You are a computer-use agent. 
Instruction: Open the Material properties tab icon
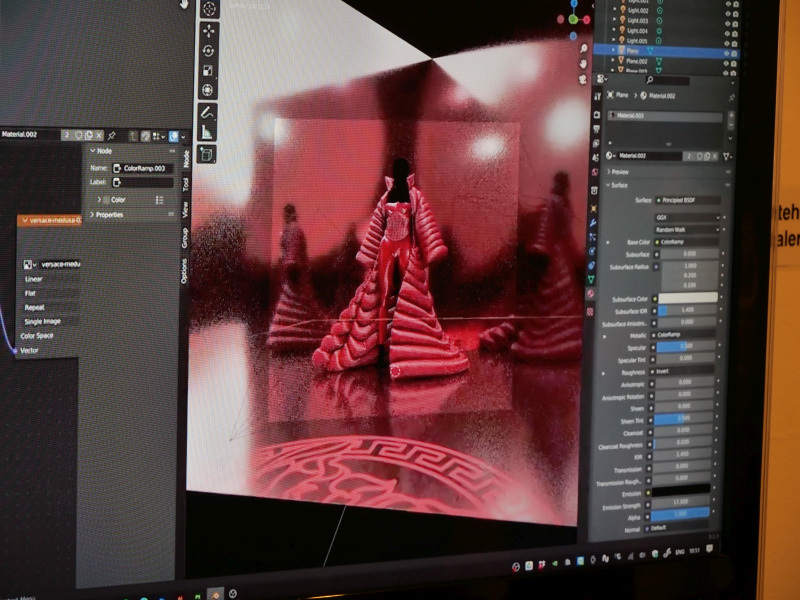pyautogui.click(x=591, y=294)
